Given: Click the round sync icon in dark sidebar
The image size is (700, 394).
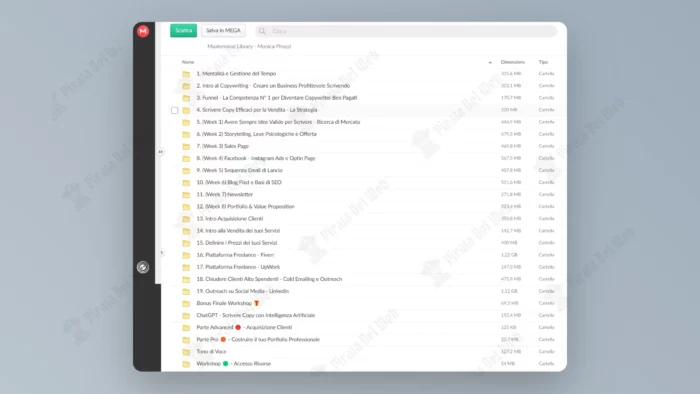Looking at the screenshot, I should click(143, 267).
